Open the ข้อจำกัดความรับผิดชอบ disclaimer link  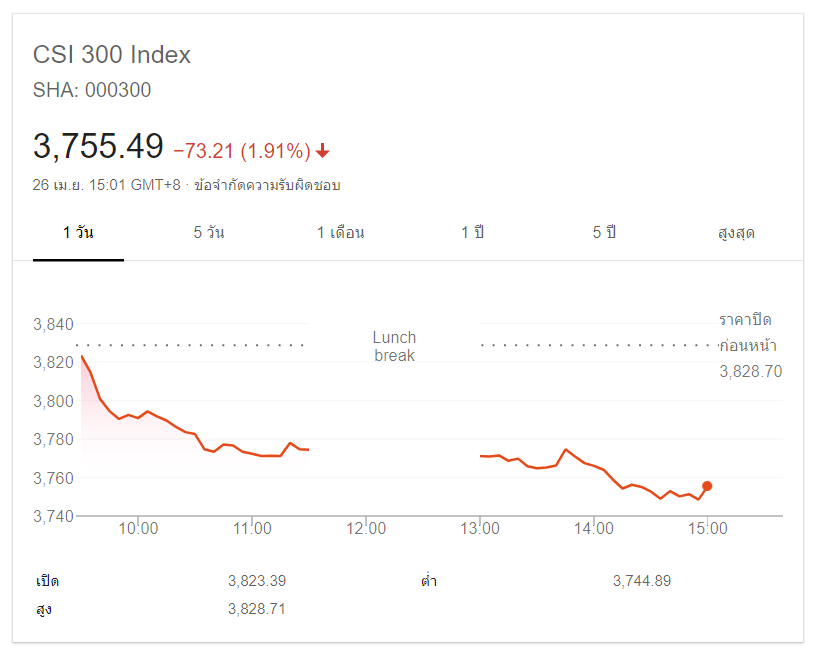[x=267, y=185]
